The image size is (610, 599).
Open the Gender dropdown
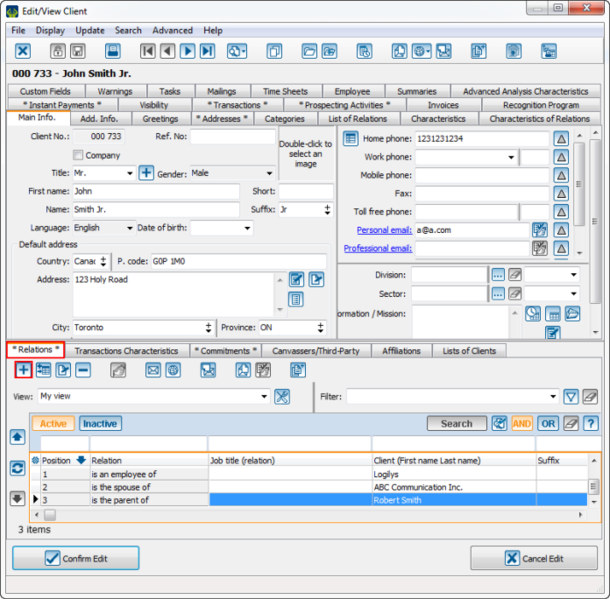coord(269,173)
